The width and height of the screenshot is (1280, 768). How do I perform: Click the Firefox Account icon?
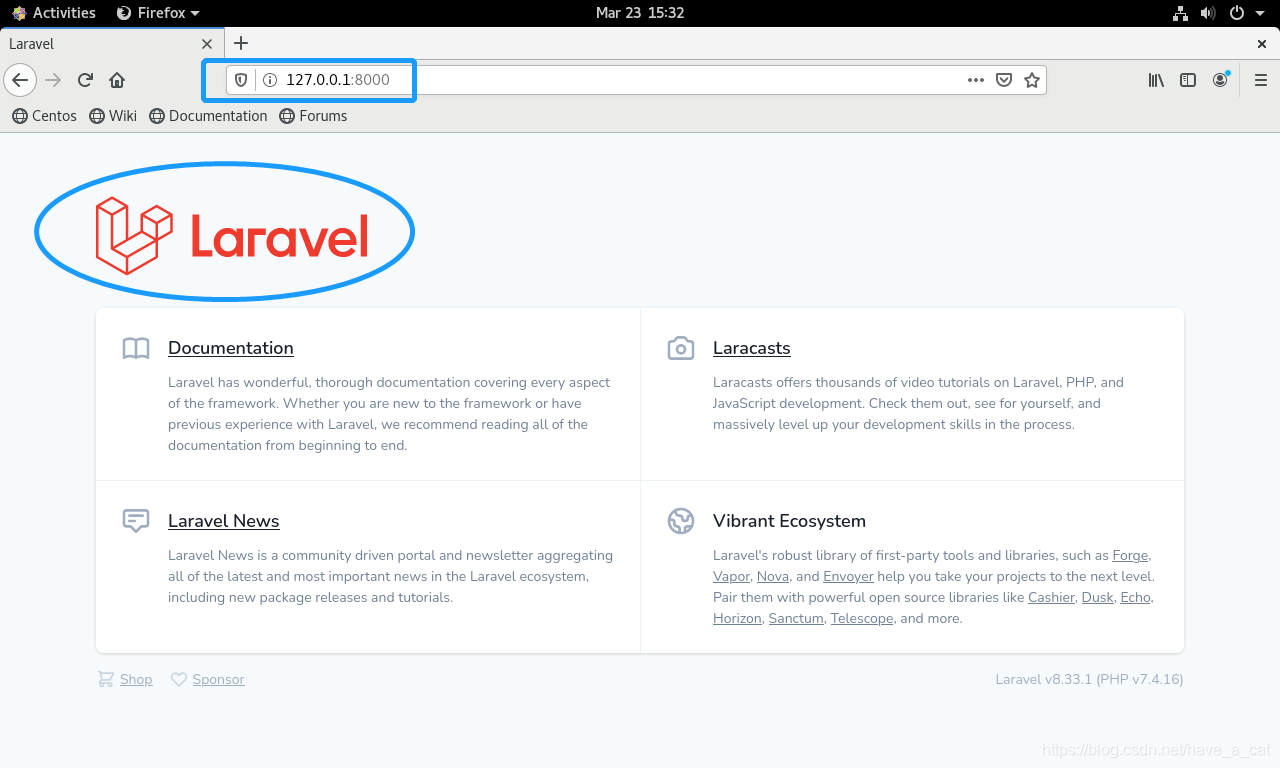[x=1220, y=80]
